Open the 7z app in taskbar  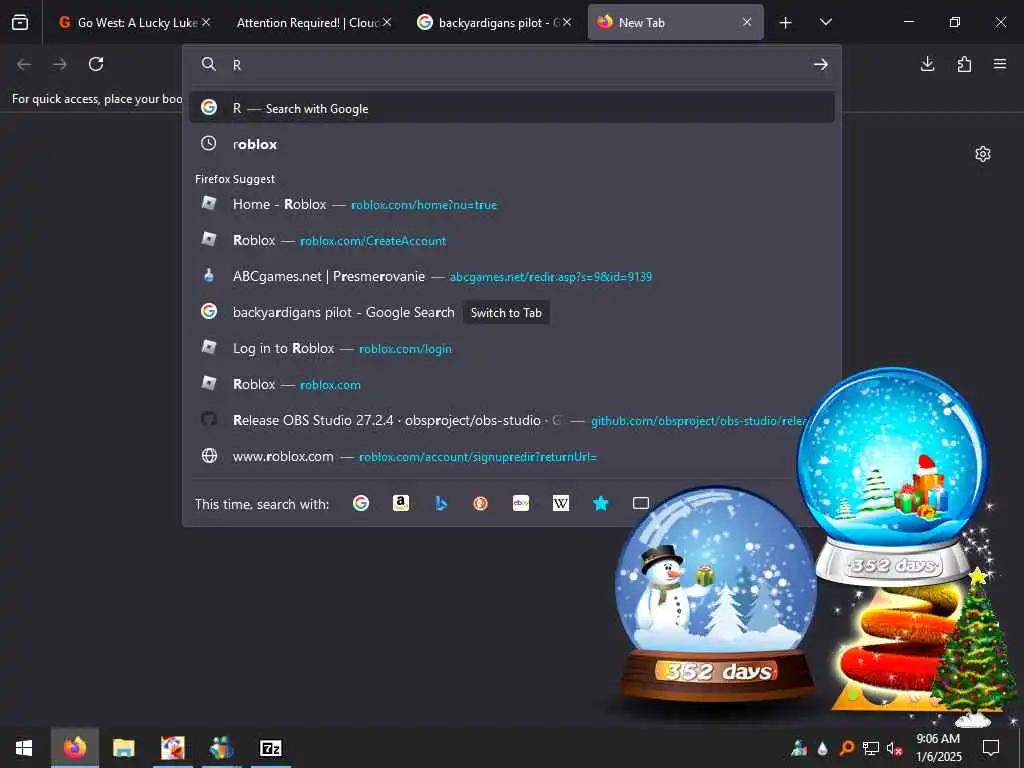(x=270, y=748)
